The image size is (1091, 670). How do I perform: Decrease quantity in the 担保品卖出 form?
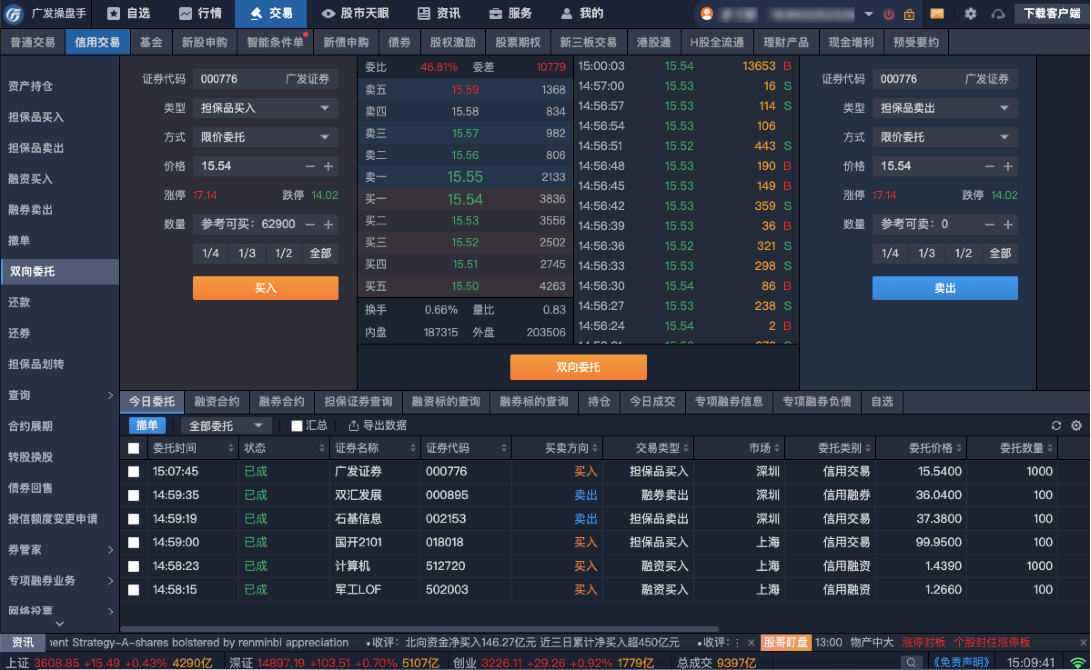pyautogui.click(x=989, y=224)
